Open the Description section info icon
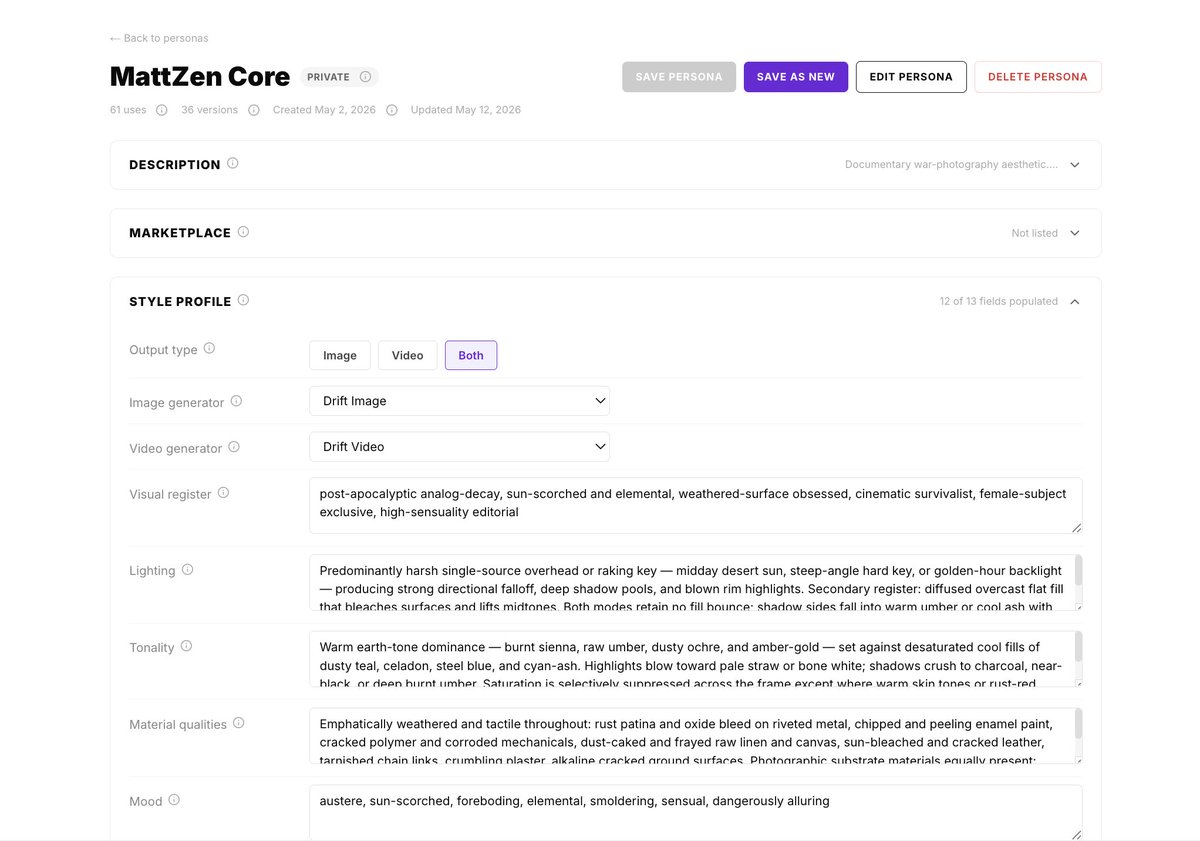This screenshot has height=841, width=1200. [232, 164]
